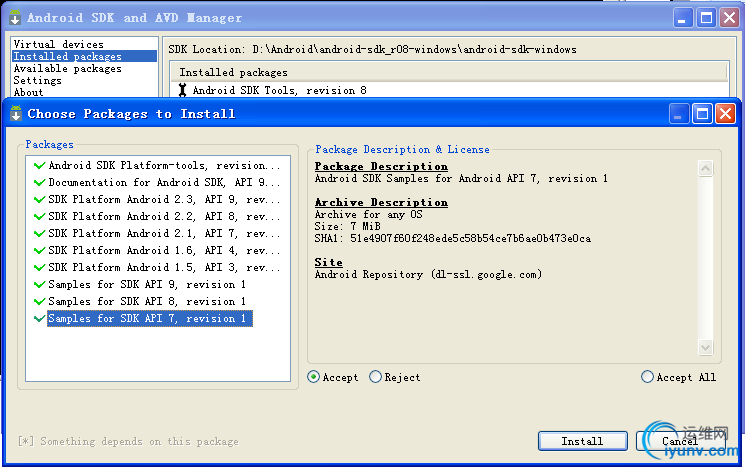This screenshot has width=745, height=467.
Task: Select Documentation for Android SDK, API 9 row
Action: [164, 182]
